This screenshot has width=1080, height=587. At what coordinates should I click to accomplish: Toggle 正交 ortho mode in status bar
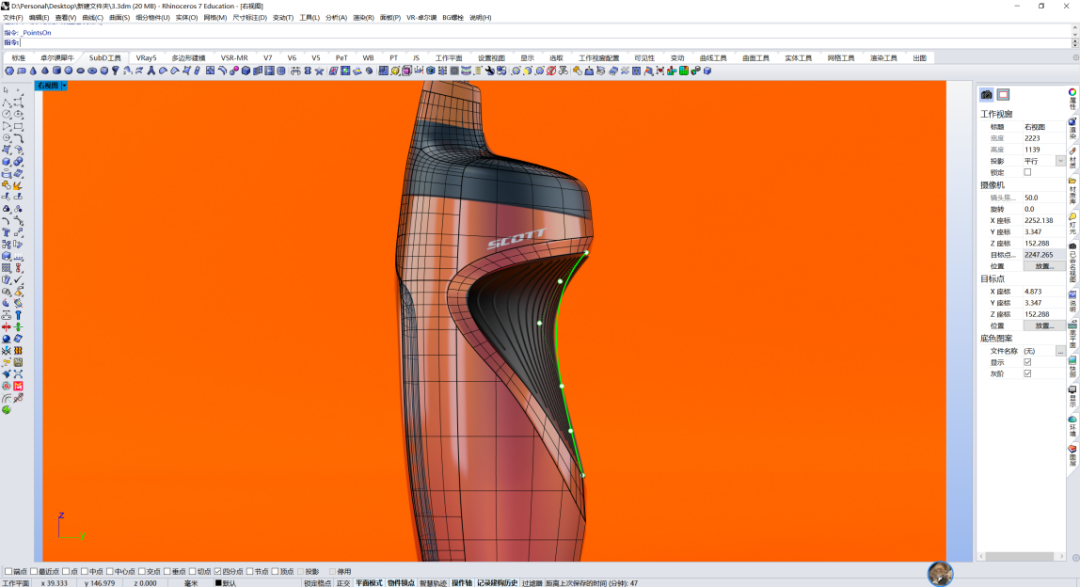[x=343, y=583]
